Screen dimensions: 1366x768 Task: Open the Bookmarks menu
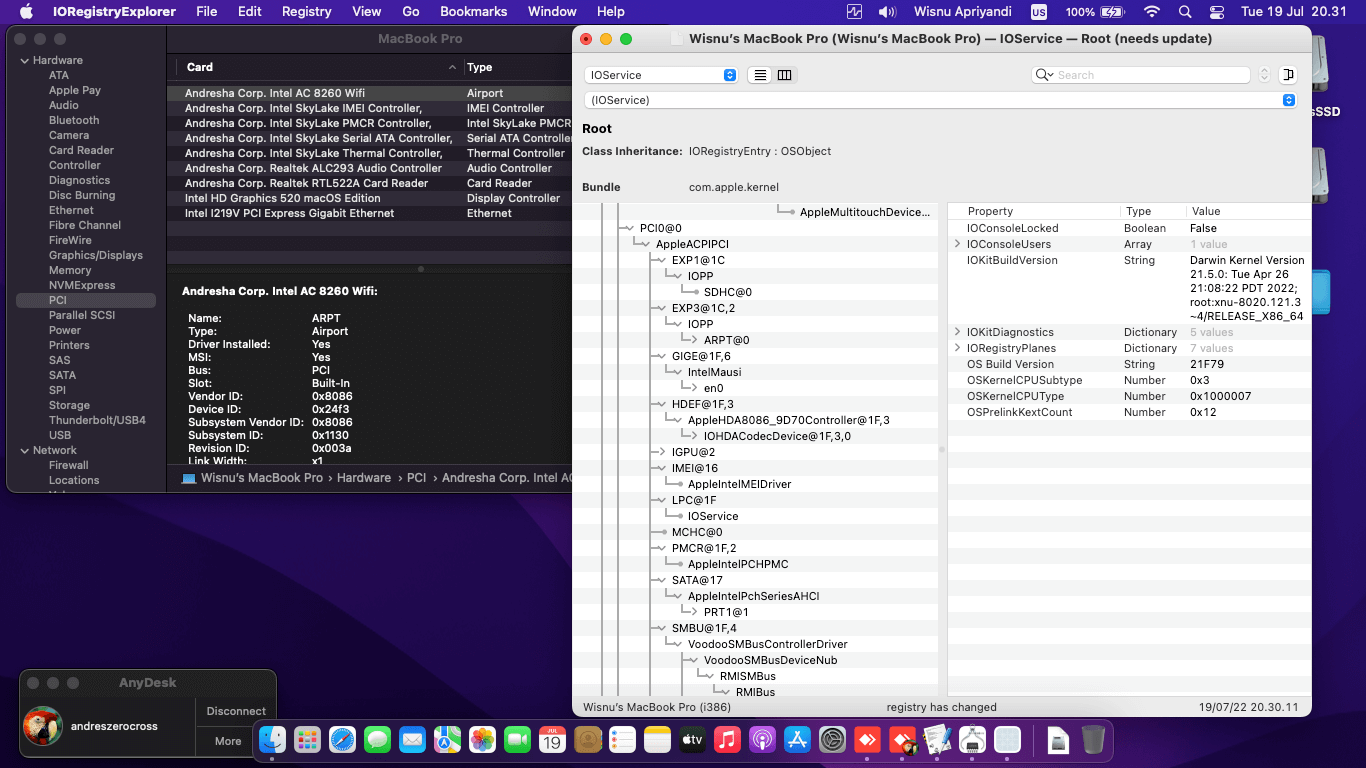(x=473, y=12)
